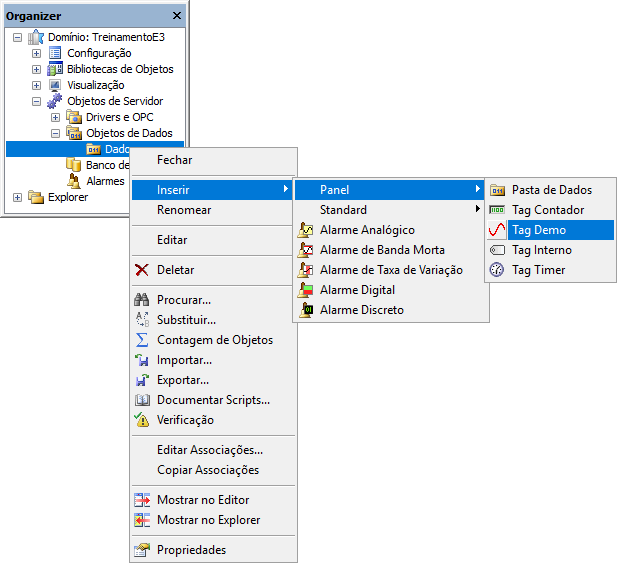The image size is (617, 563).
Task: Click the Pasta de Dados folder icon
Action: coord(497,190)
